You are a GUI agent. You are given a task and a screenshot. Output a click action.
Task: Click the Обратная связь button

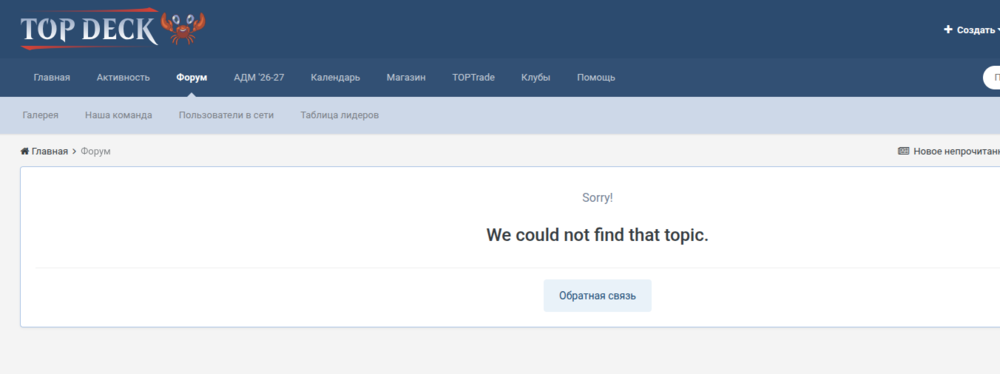(598, 295)
